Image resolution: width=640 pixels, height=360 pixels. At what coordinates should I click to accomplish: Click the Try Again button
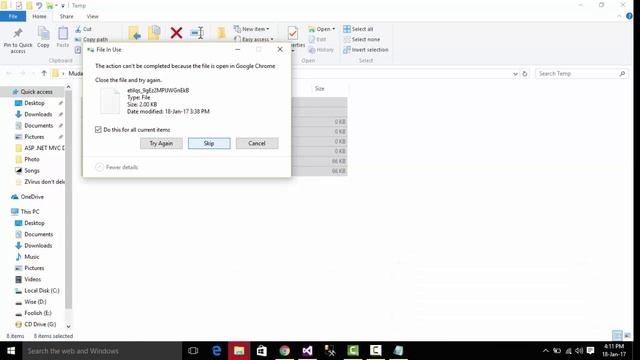(x=161, y=143)
